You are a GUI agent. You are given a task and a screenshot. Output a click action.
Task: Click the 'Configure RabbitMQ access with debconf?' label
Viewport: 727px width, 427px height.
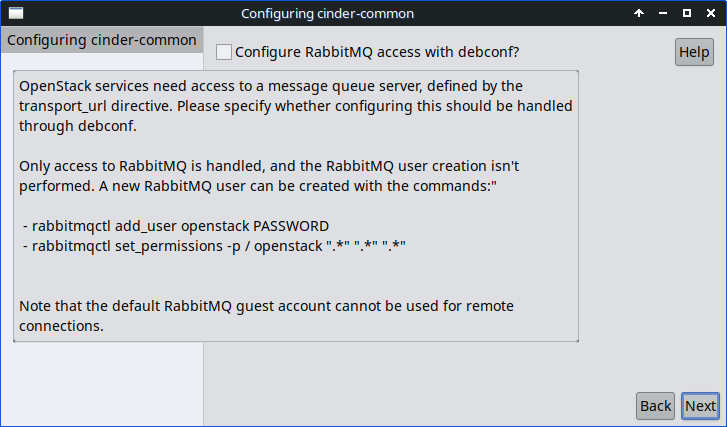coord(377,52)
